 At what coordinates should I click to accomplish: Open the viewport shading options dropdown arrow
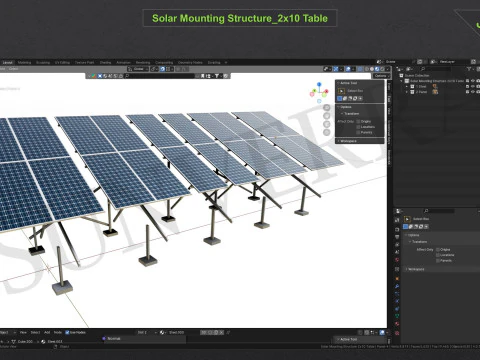[x=387, y=69]
